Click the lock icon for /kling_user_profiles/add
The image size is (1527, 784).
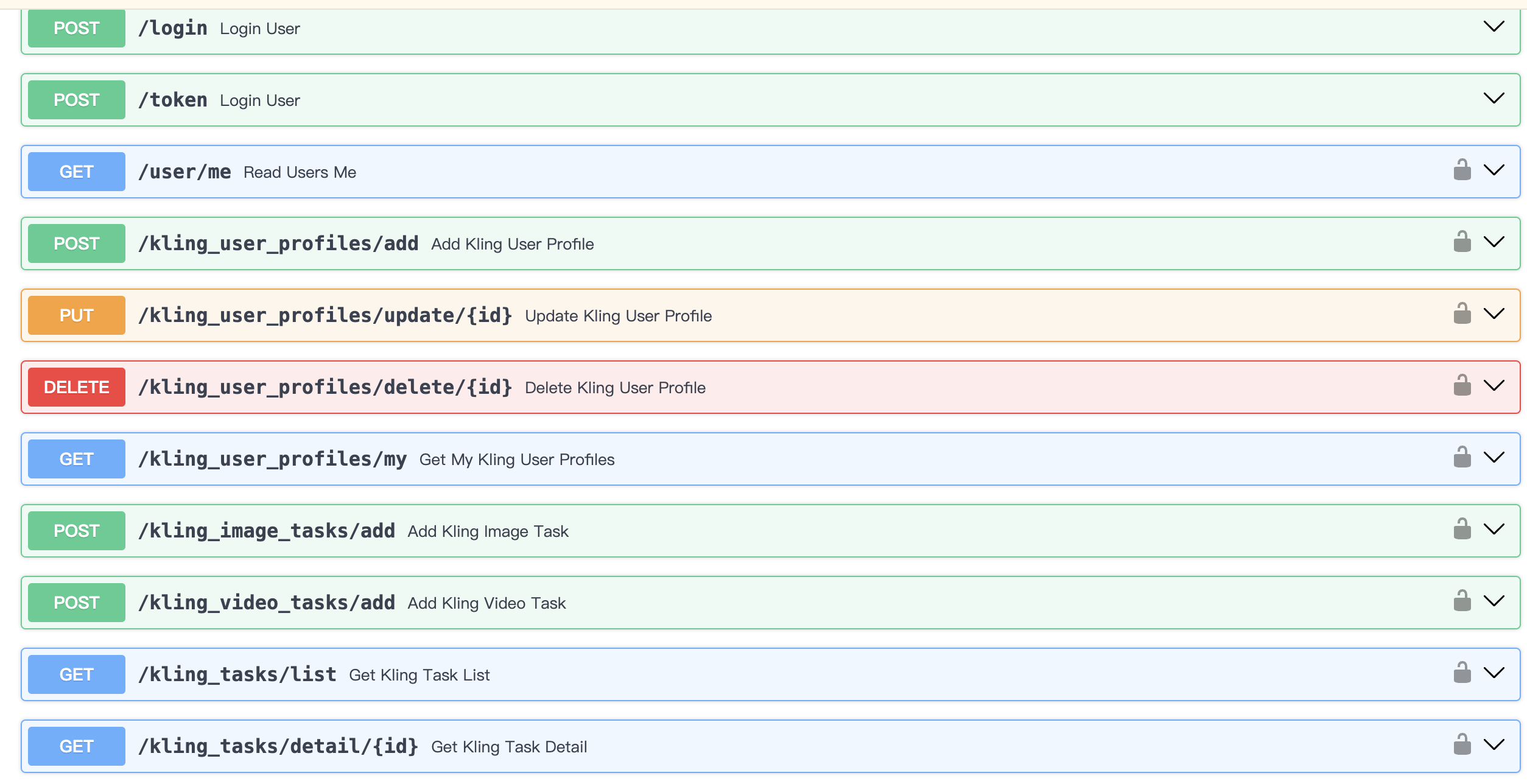(x=1462, y=242)
